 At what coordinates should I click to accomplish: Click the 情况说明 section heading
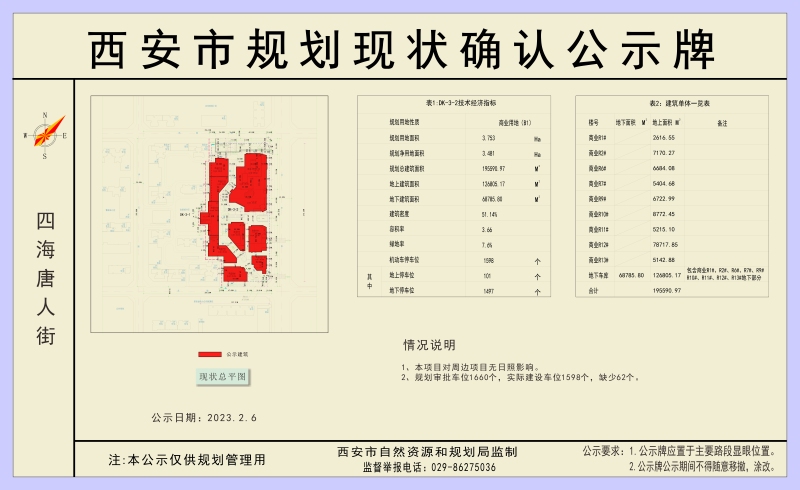click(x=428, y=344)
